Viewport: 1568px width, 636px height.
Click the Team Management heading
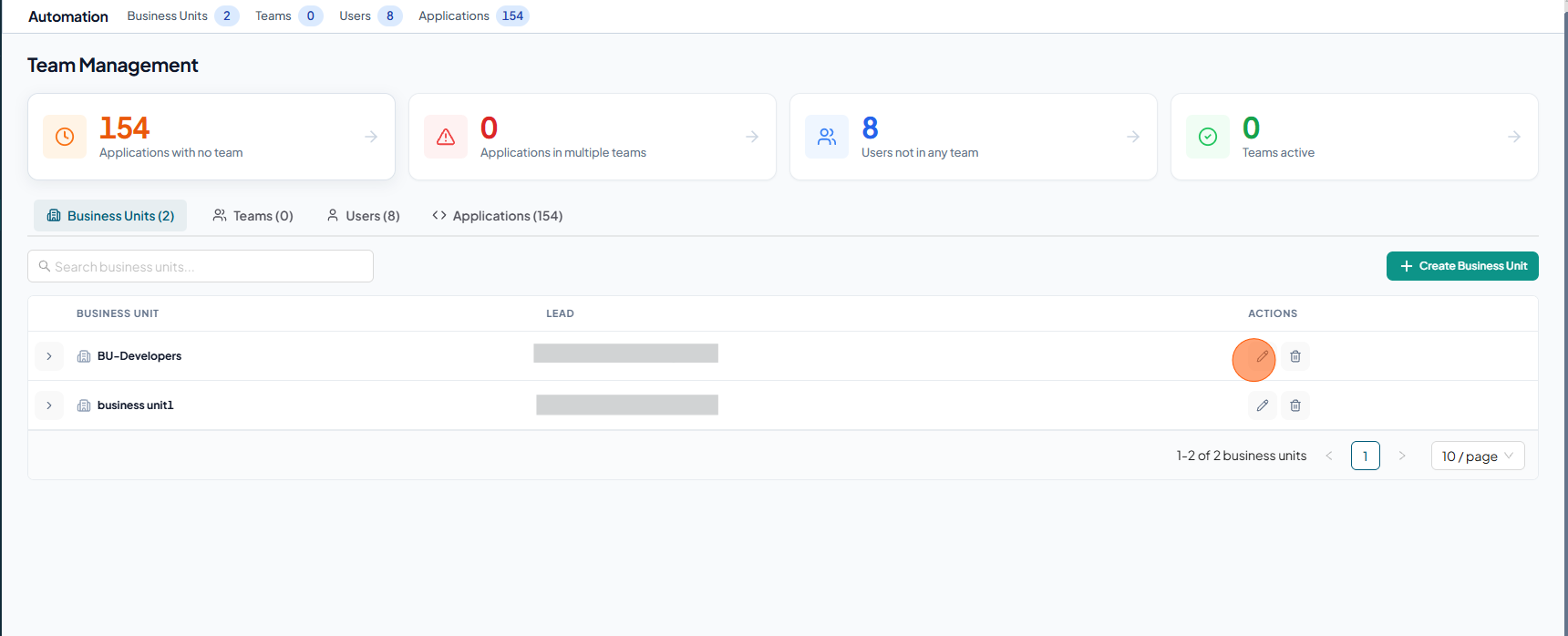(113, 66)
